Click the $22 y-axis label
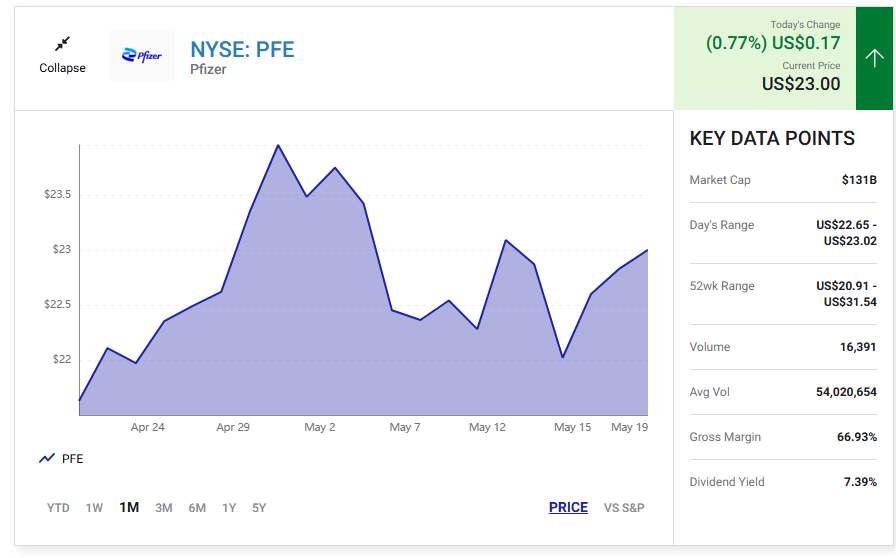This screenshot has height=558, width=896. pyautogui.click(x=62, y=359)
